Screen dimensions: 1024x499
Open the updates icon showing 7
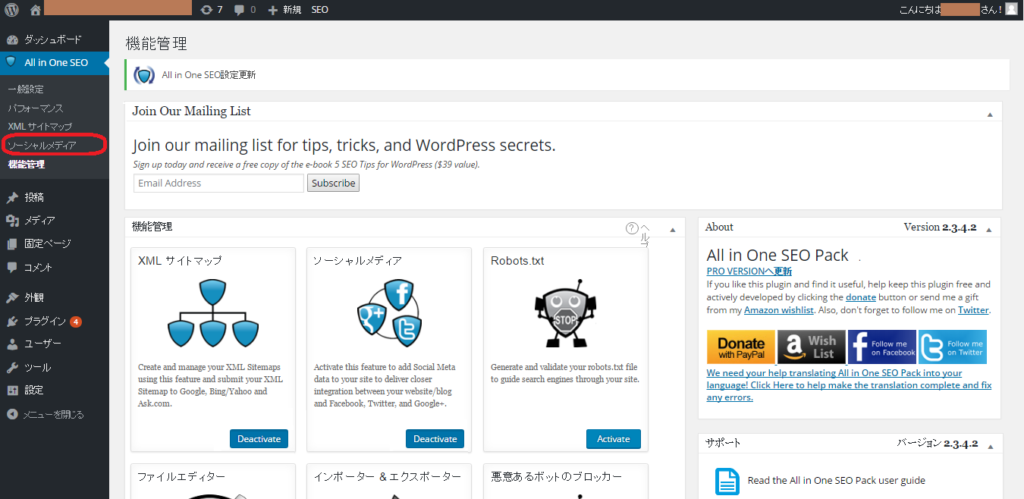213,10
